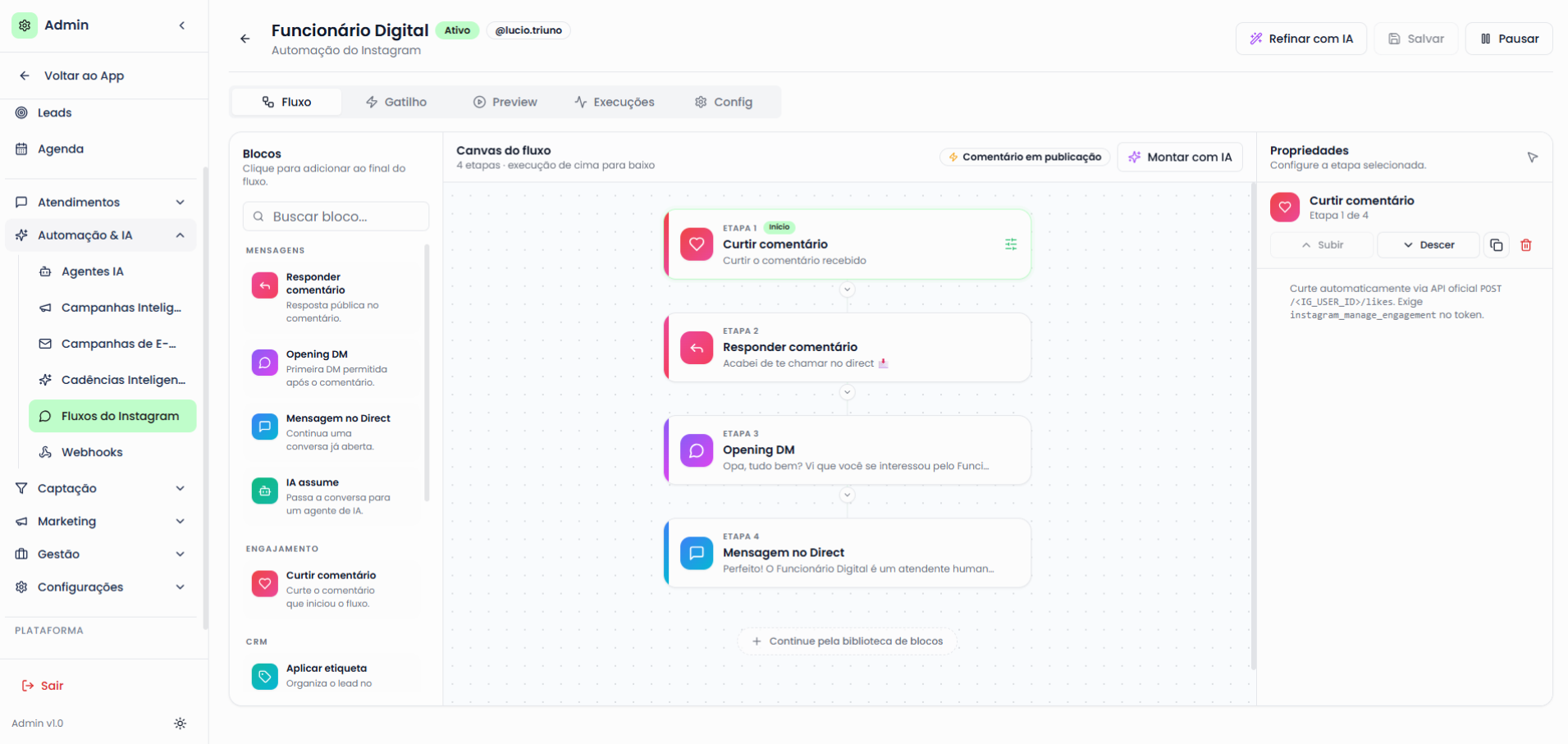Open Campanhas Inteligentes sidebar item
Screen dimensions: 1568x744
pos(112,308)
